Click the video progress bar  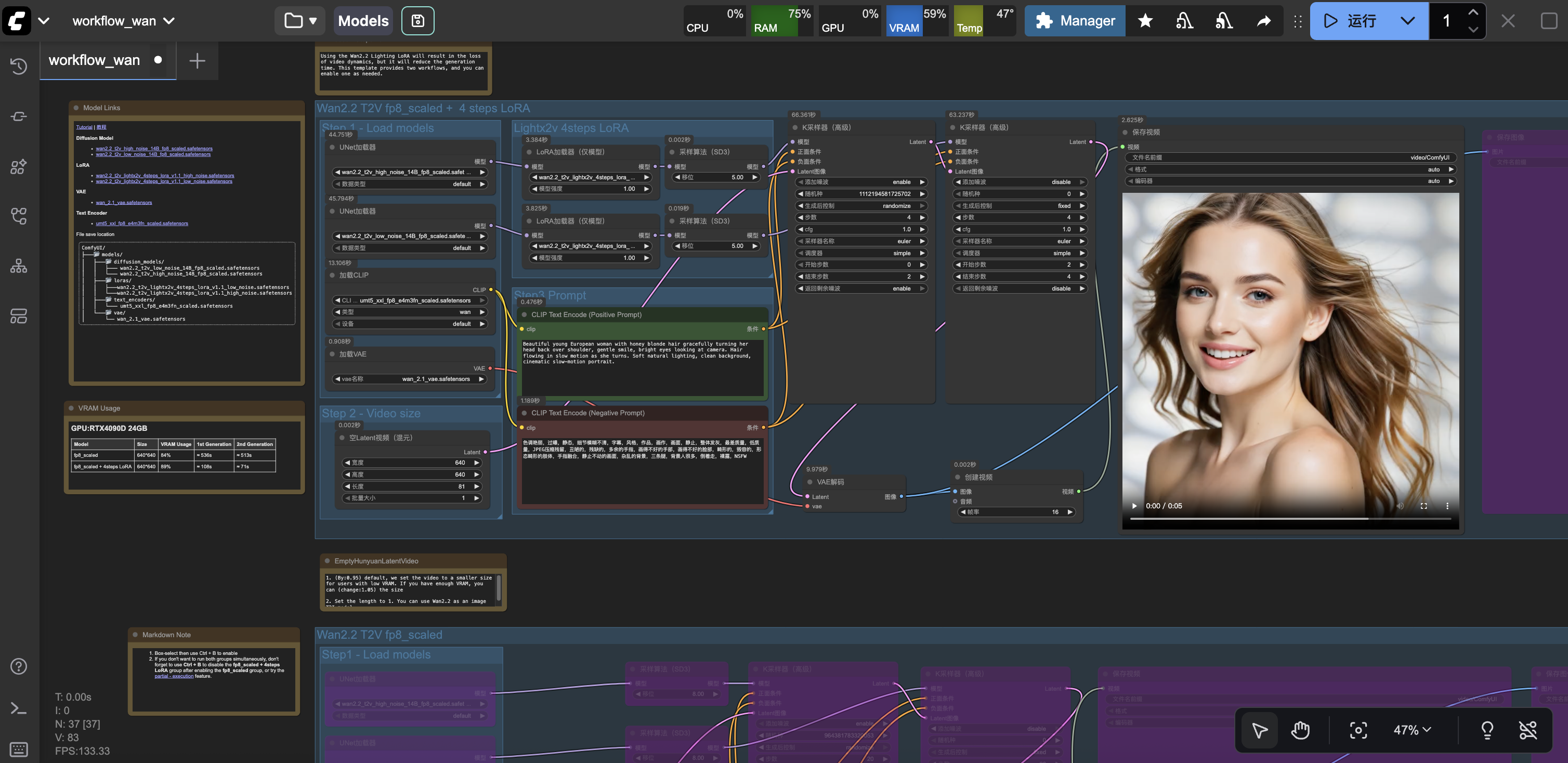tap(1290, 518)
